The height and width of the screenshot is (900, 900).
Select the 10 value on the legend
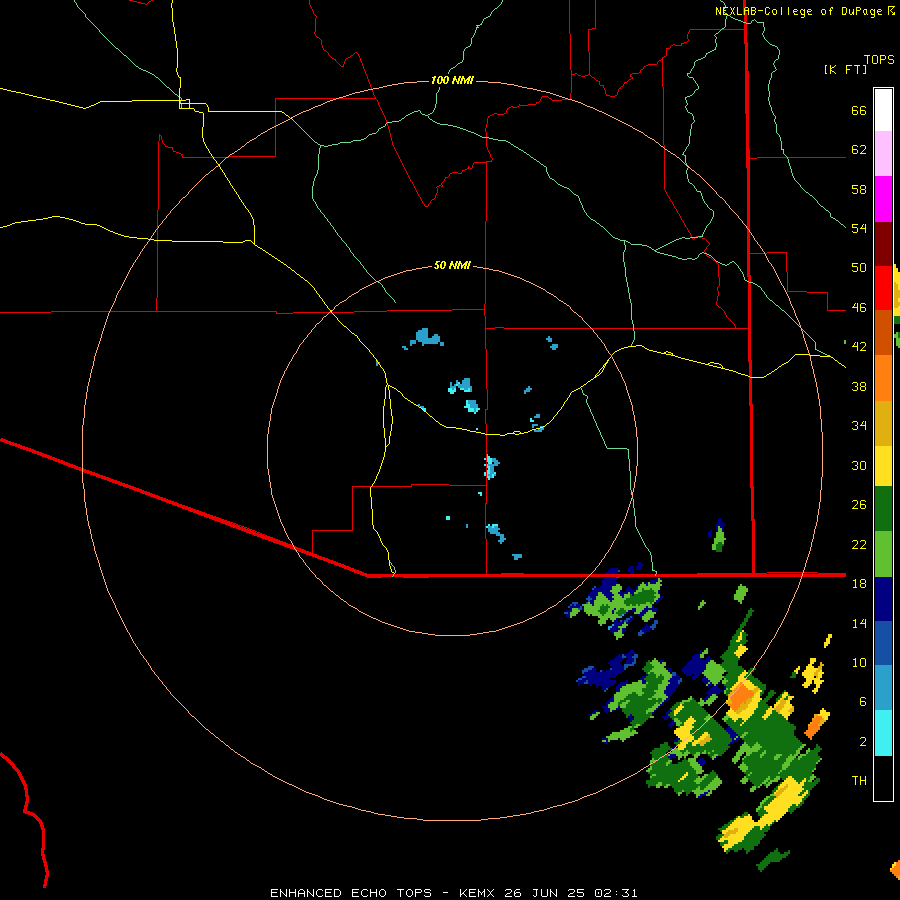point(859,663)
